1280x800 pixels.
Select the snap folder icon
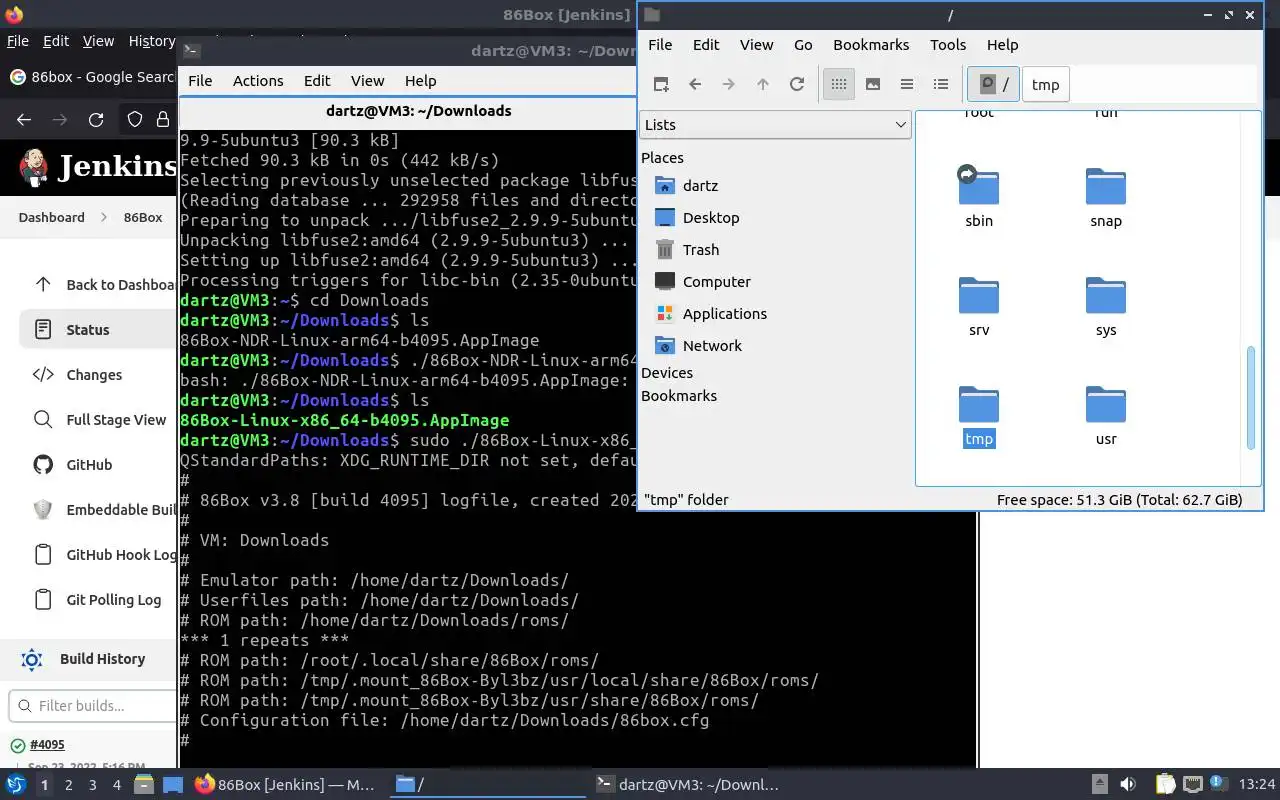coord(1106,187)
